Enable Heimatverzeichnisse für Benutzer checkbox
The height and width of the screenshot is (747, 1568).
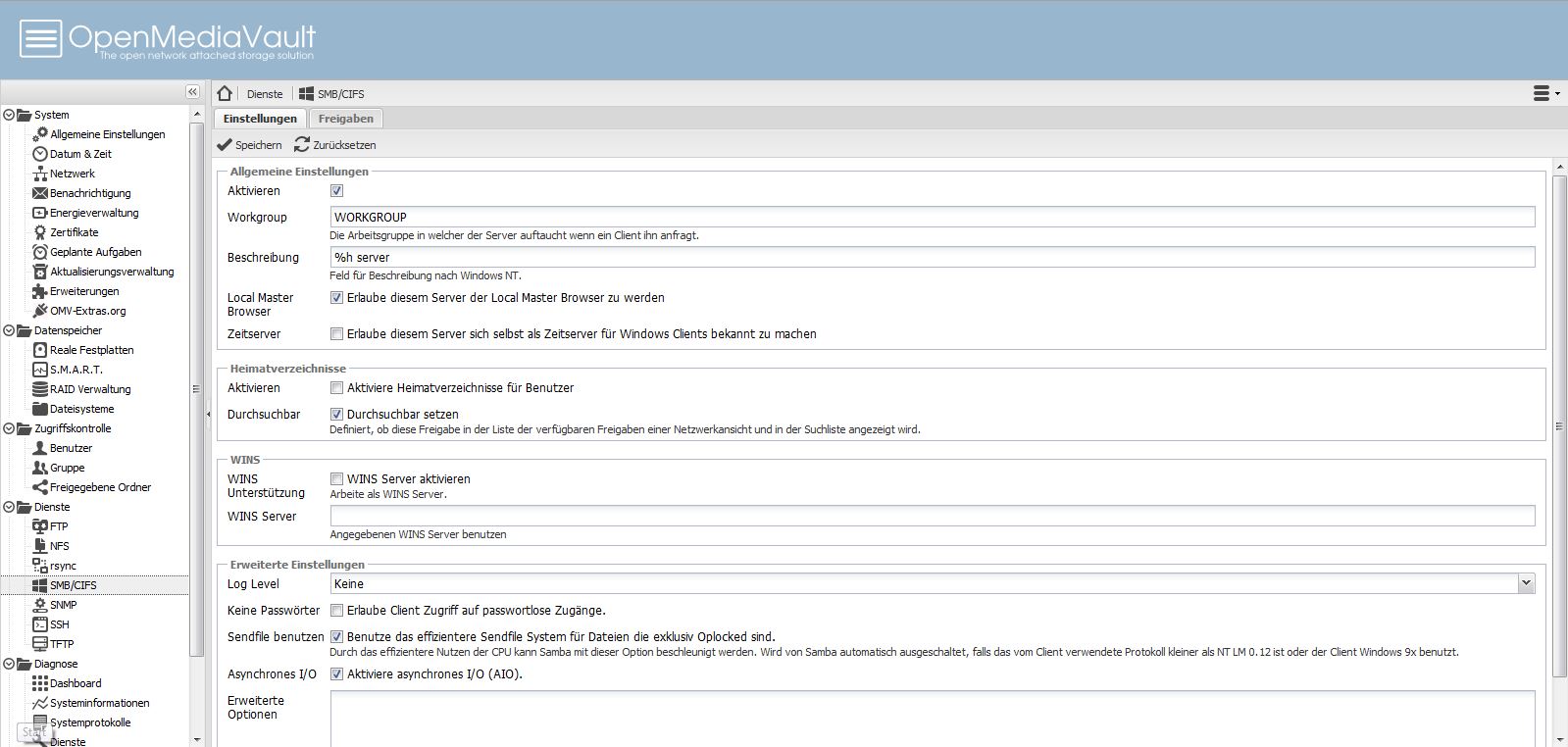336,388
